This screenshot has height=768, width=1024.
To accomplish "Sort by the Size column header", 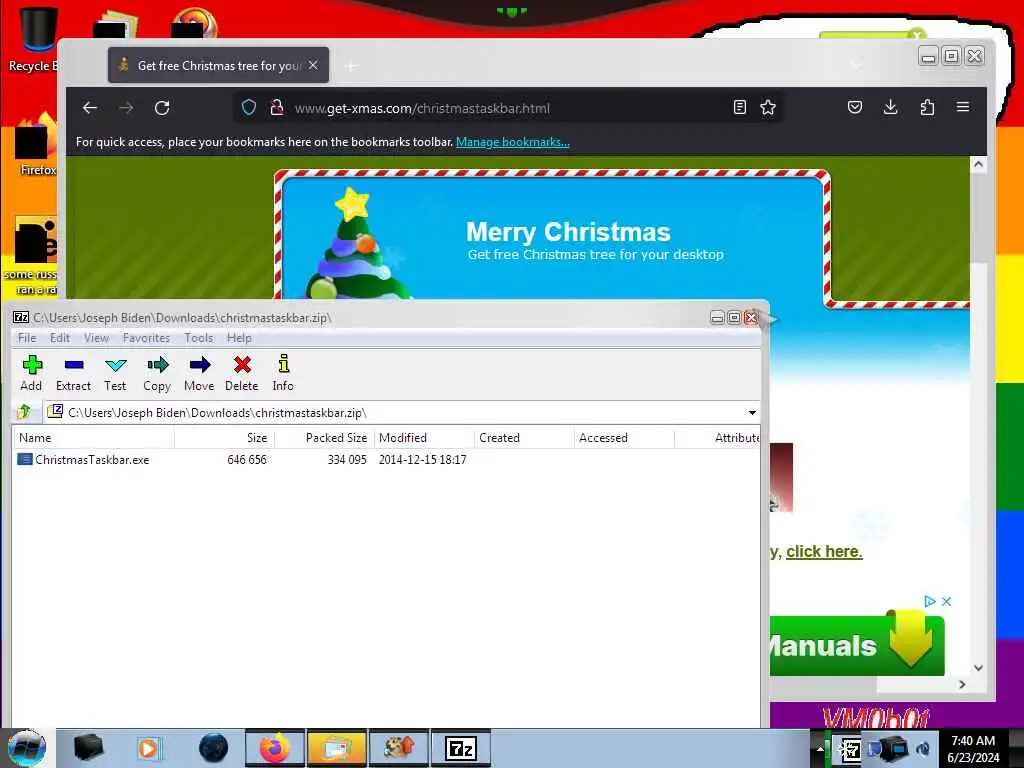I will (225, 438).
